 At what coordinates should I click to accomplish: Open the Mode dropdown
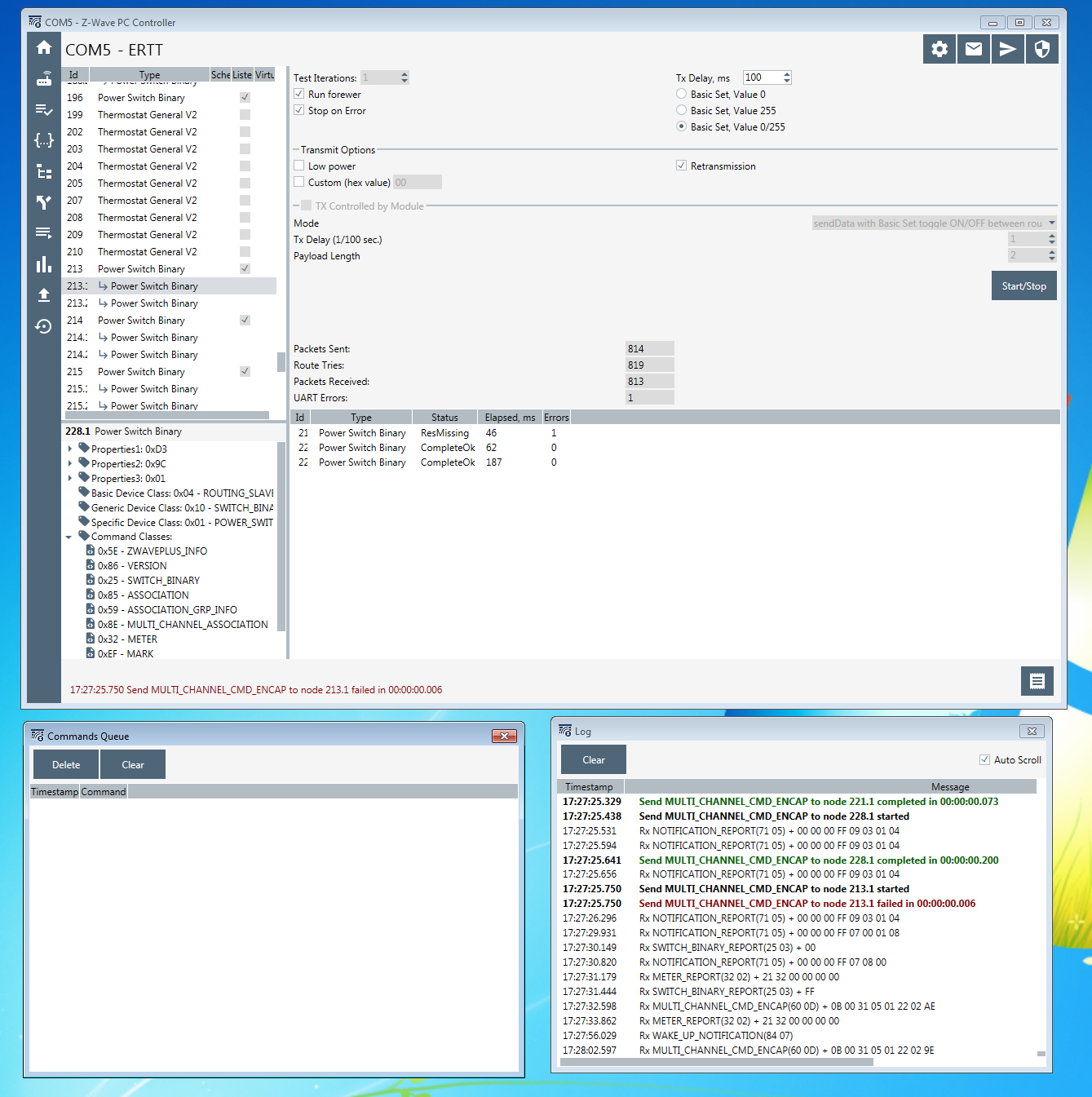[x=935, y=223]
